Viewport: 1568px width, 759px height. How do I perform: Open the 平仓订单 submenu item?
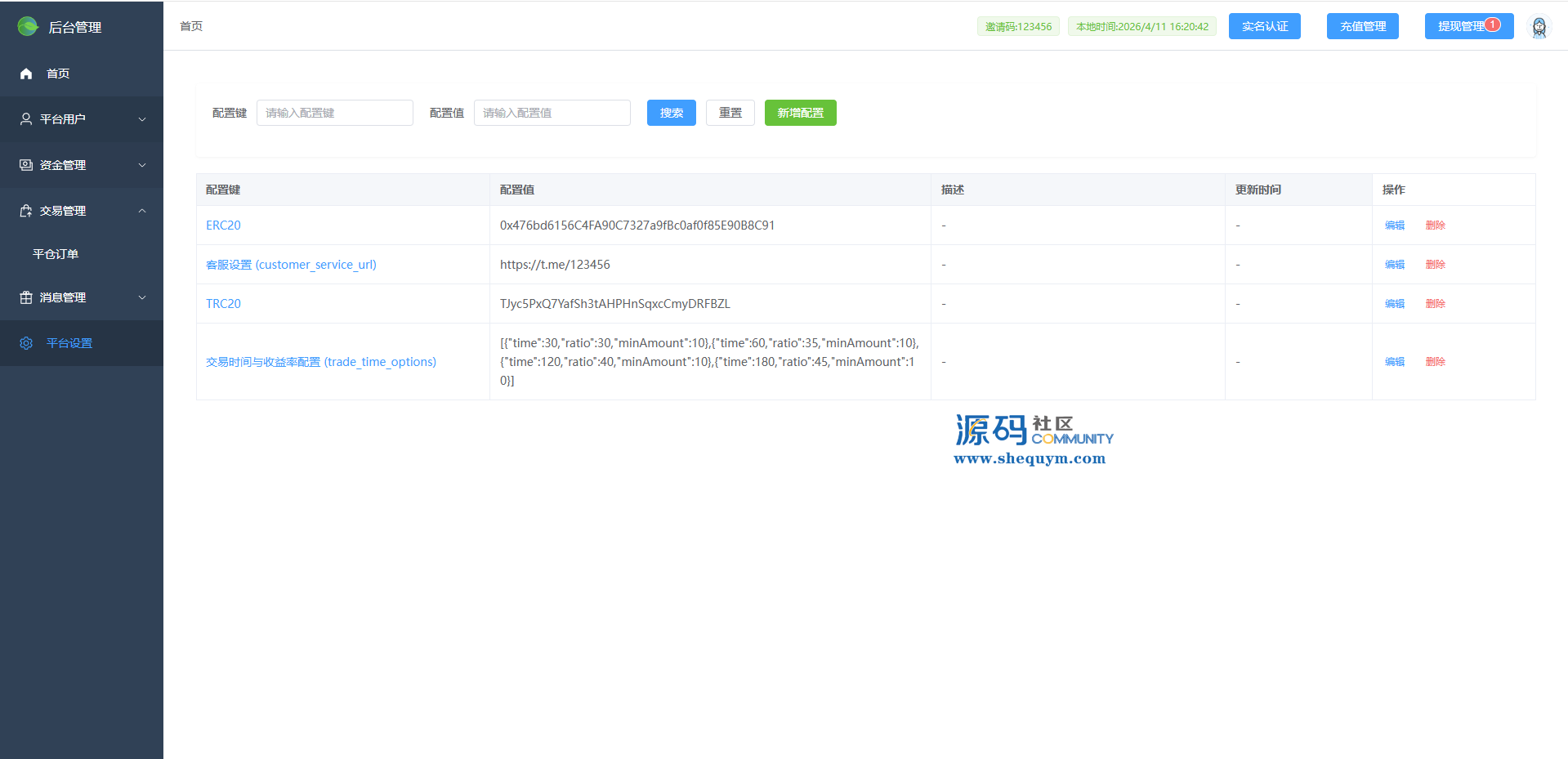pyautogui.click(x=56, y=254)
